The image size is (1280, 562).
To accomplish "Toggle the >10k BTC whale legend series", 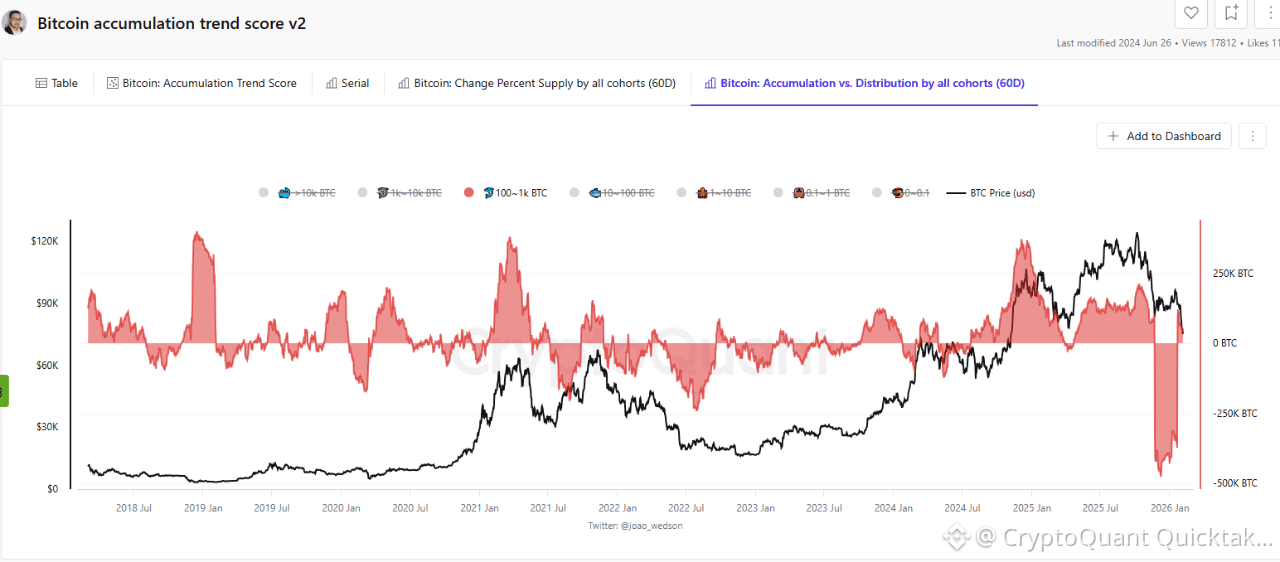I will 309,193.
